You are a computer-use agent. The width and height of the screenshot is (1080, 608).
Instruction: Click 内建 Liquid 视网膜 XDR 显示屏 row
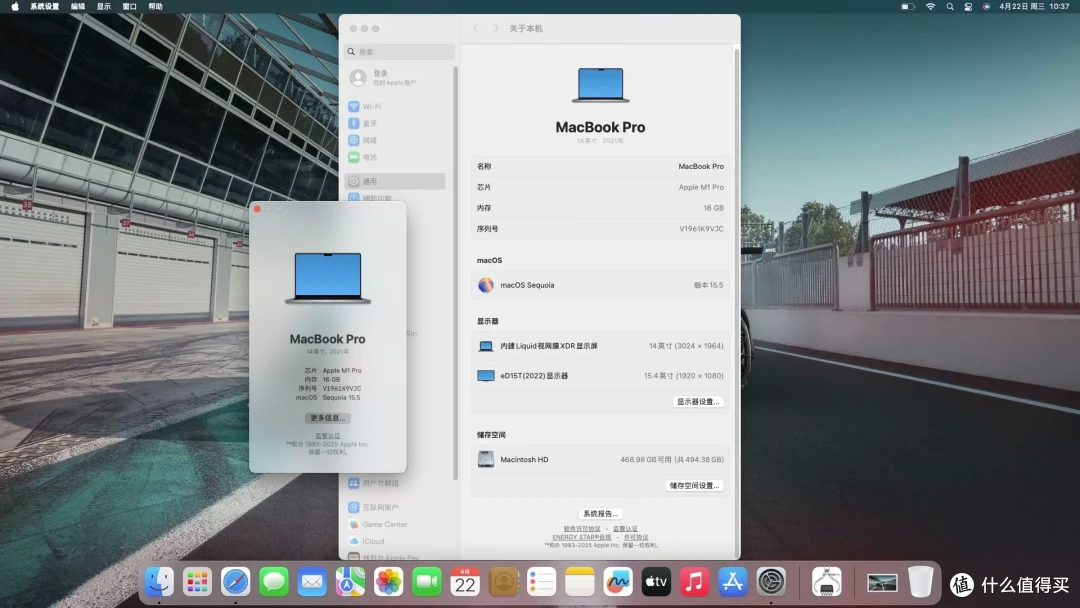tap(600, 346)
